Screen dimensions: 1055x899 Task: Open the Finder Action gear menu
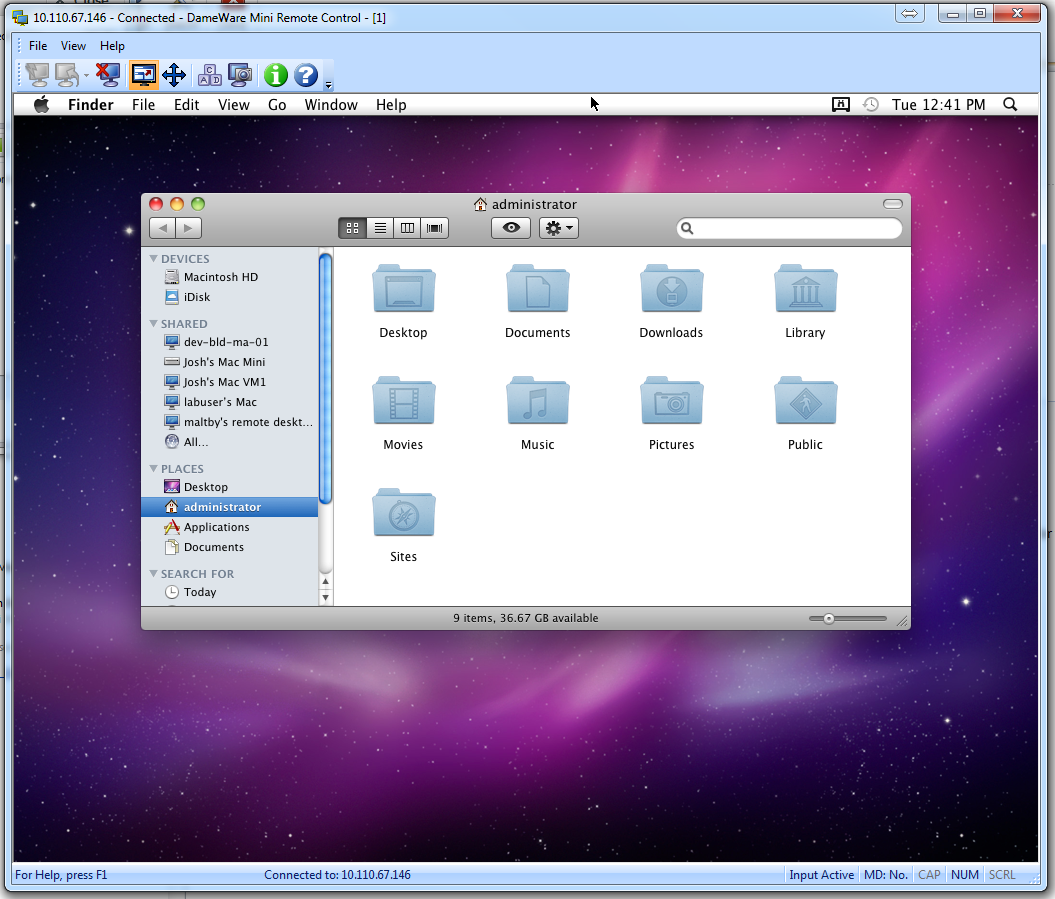(558, 228)
